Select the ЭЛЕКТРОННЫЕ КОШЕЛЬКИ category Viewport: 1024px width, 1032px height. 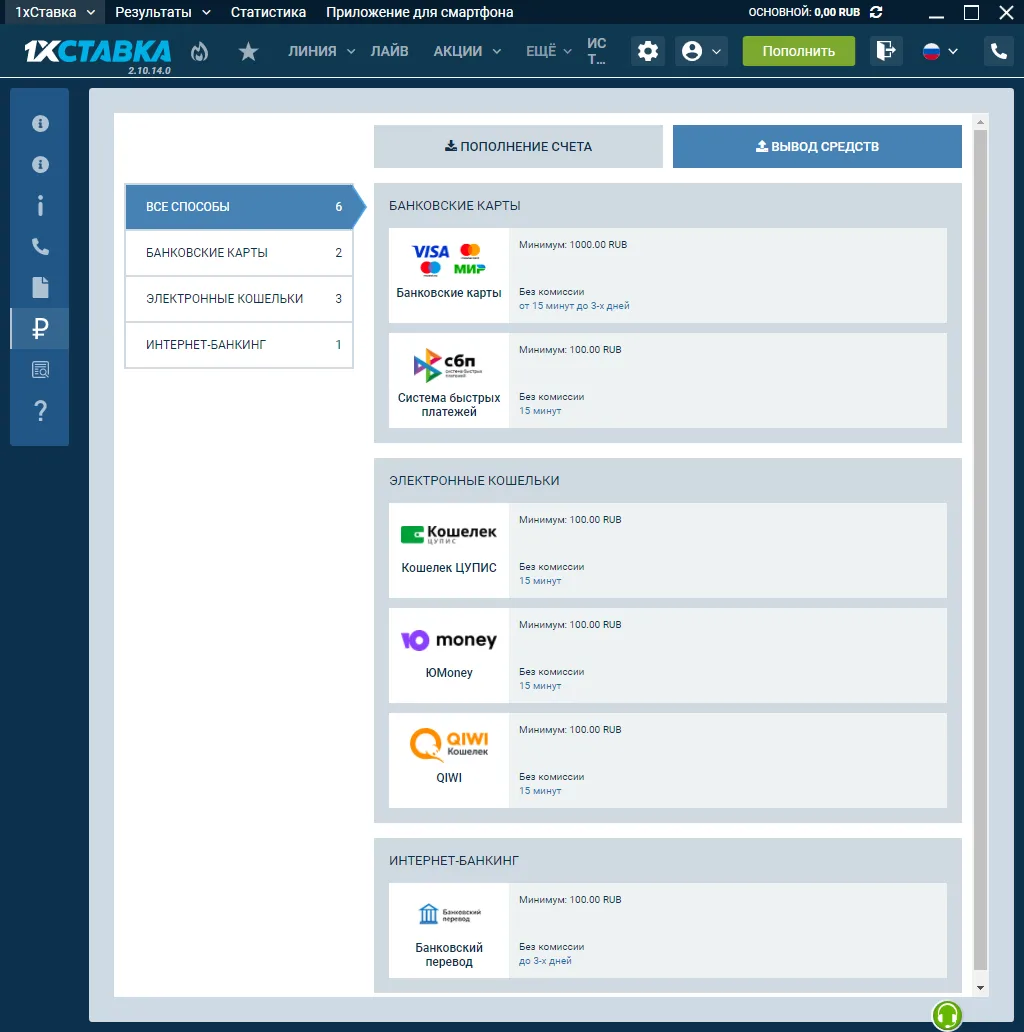coord(239,299)
